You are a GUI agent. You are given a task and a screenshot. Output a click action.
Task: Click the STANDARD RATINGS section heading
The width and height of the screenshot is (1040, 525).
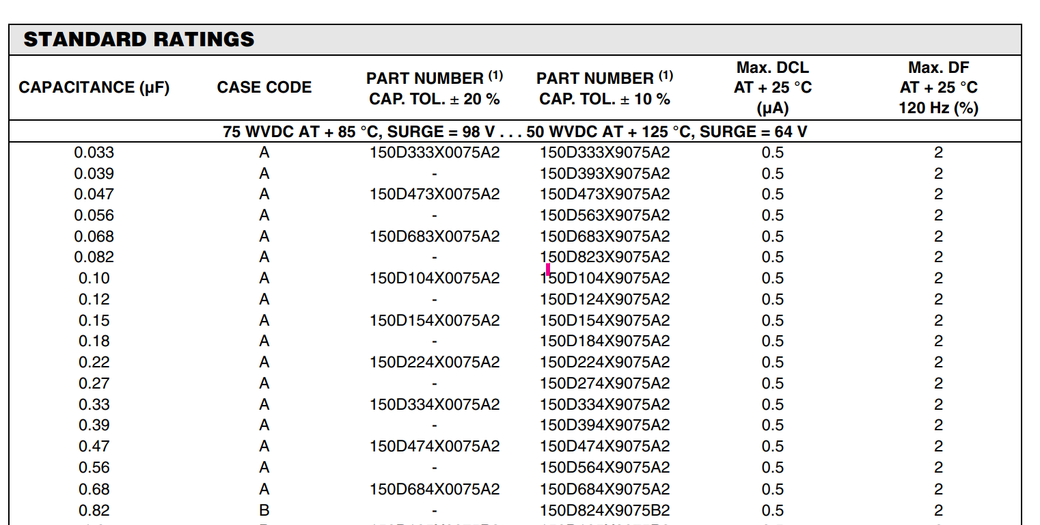click(139, 40)
